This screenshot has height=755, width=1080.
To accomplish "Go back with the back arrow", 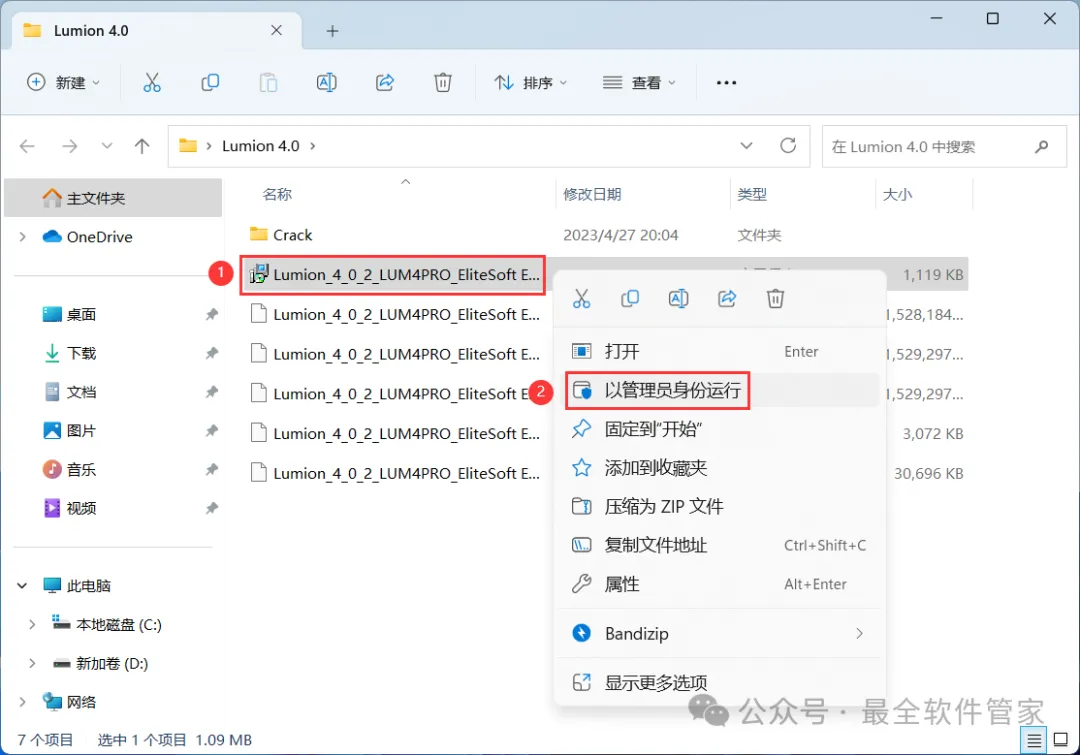I will pyautogui.click(x=27, y=146).
